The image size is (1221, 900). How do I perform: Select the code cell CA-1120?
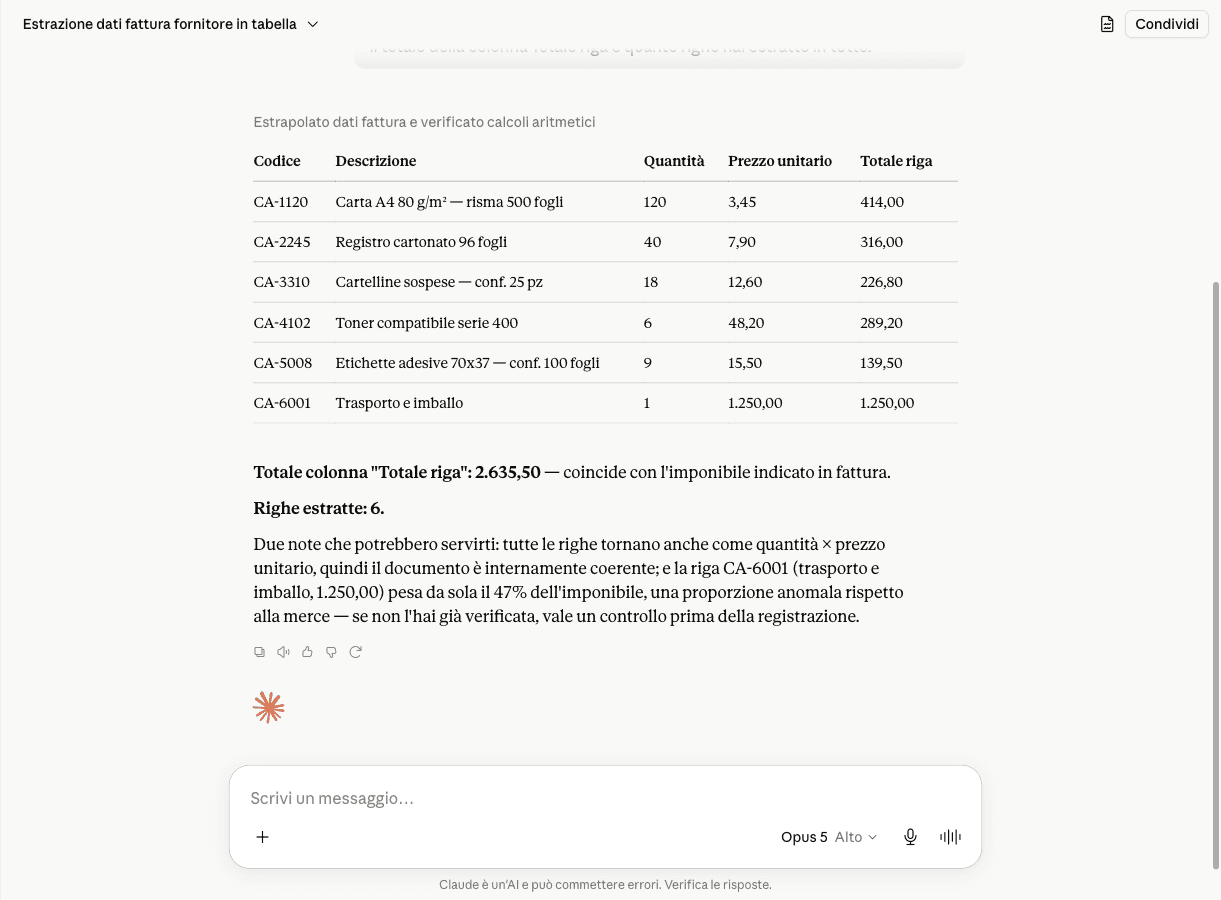(x=281, y=202)
